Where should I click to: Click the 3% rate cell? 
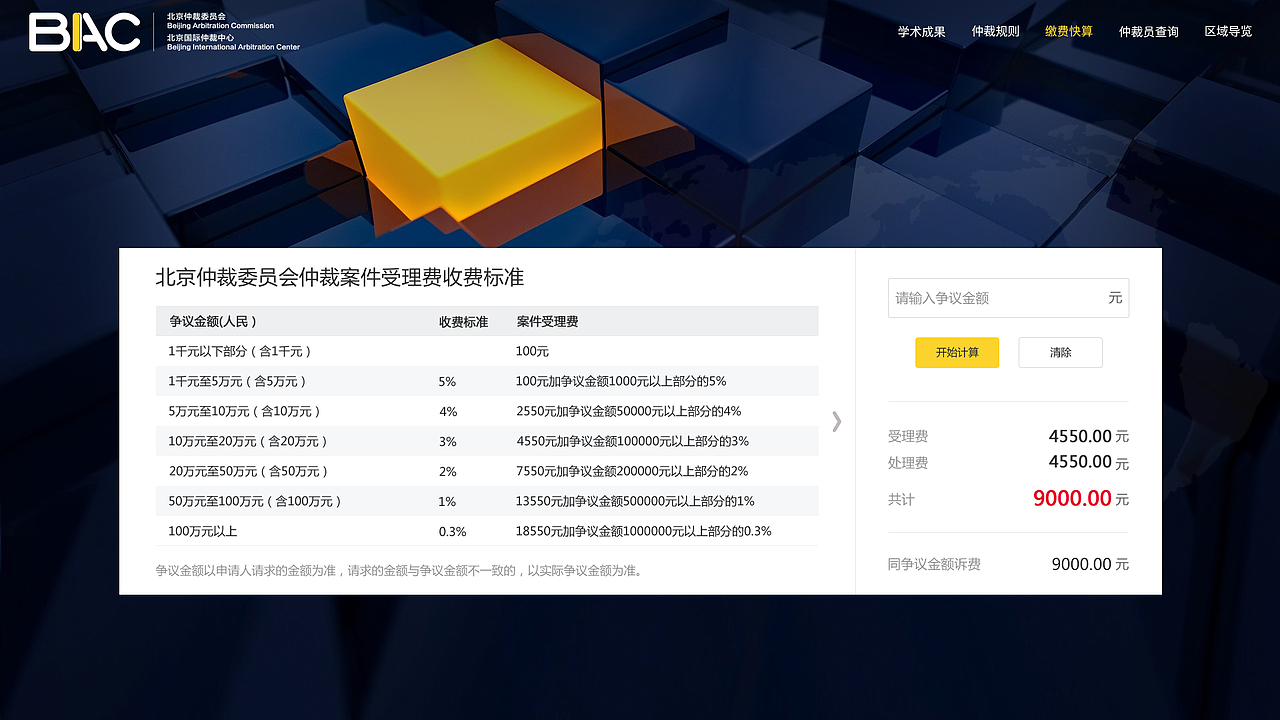point(447,441)
